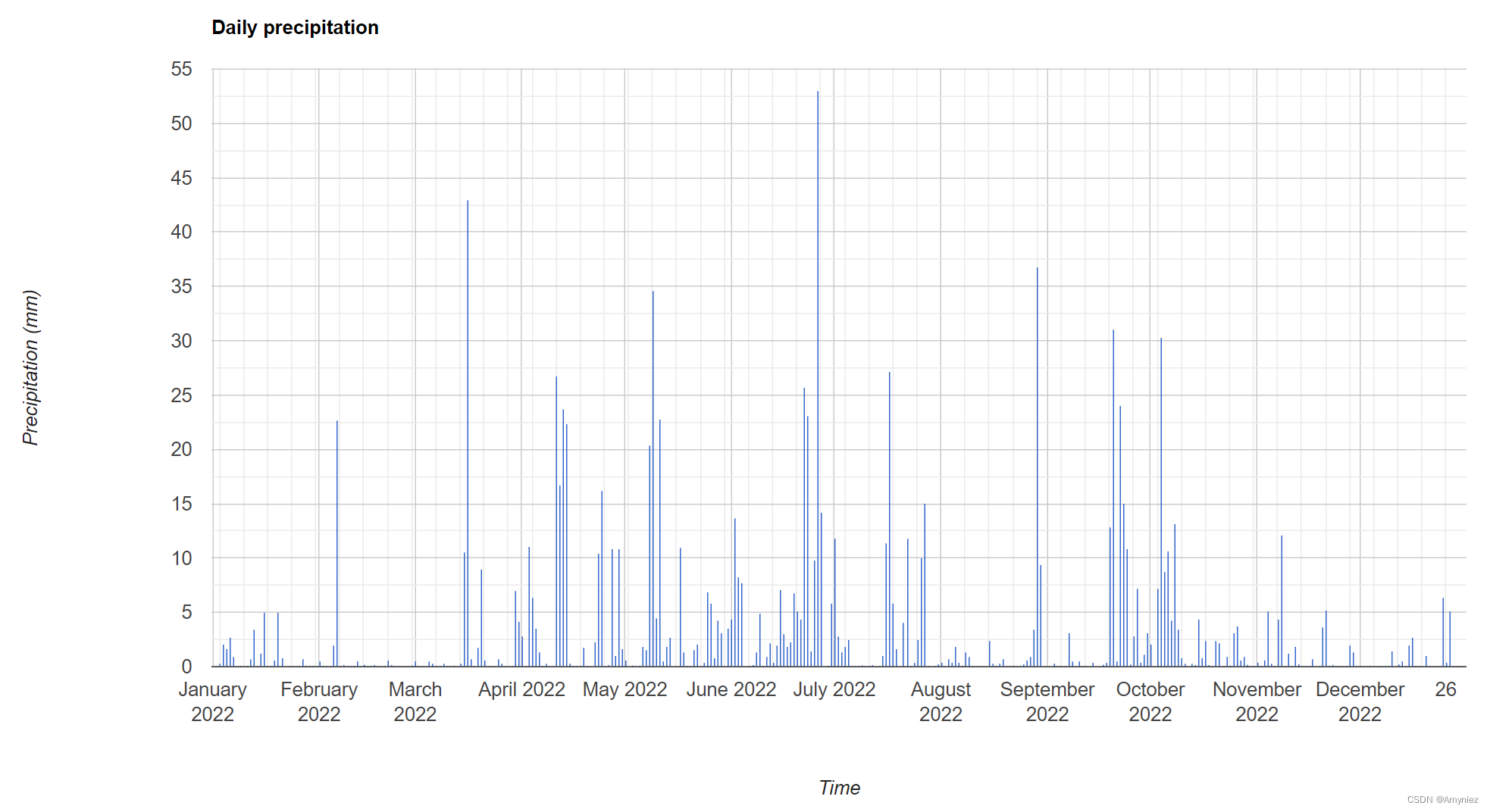Screen dimensions: 1490x812
Task: Click the 'July 2022' axis label
Action: pos(834,689)
